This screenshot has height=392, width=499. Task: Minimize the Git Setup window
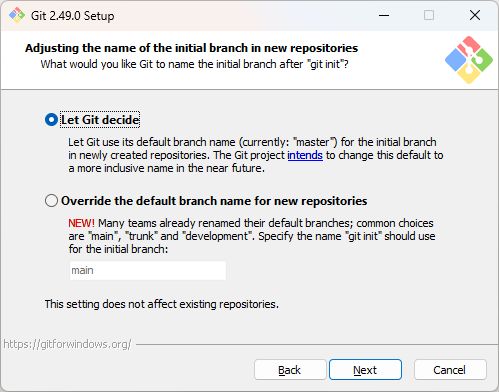384,15
